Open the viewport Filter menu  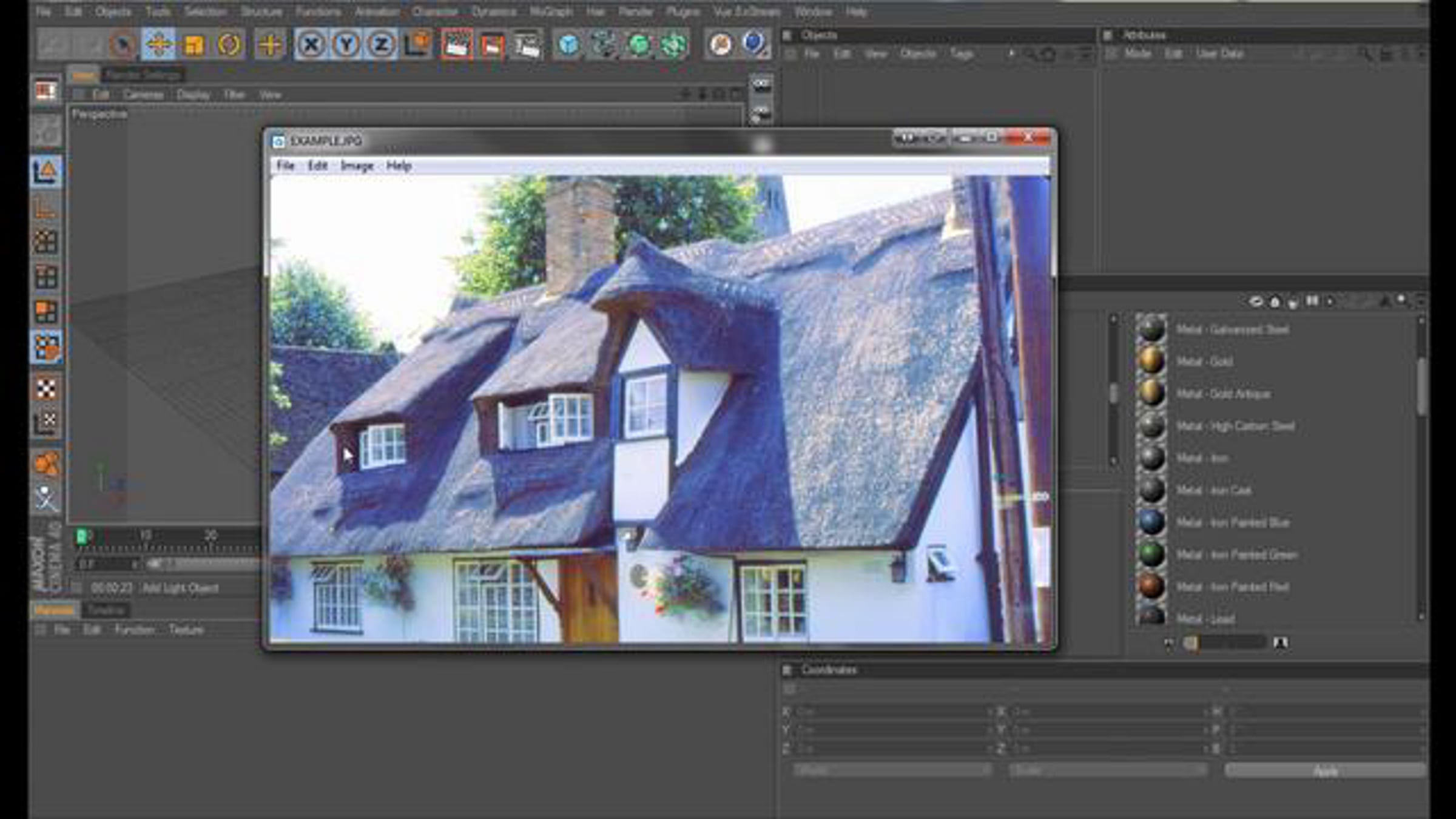234,95
